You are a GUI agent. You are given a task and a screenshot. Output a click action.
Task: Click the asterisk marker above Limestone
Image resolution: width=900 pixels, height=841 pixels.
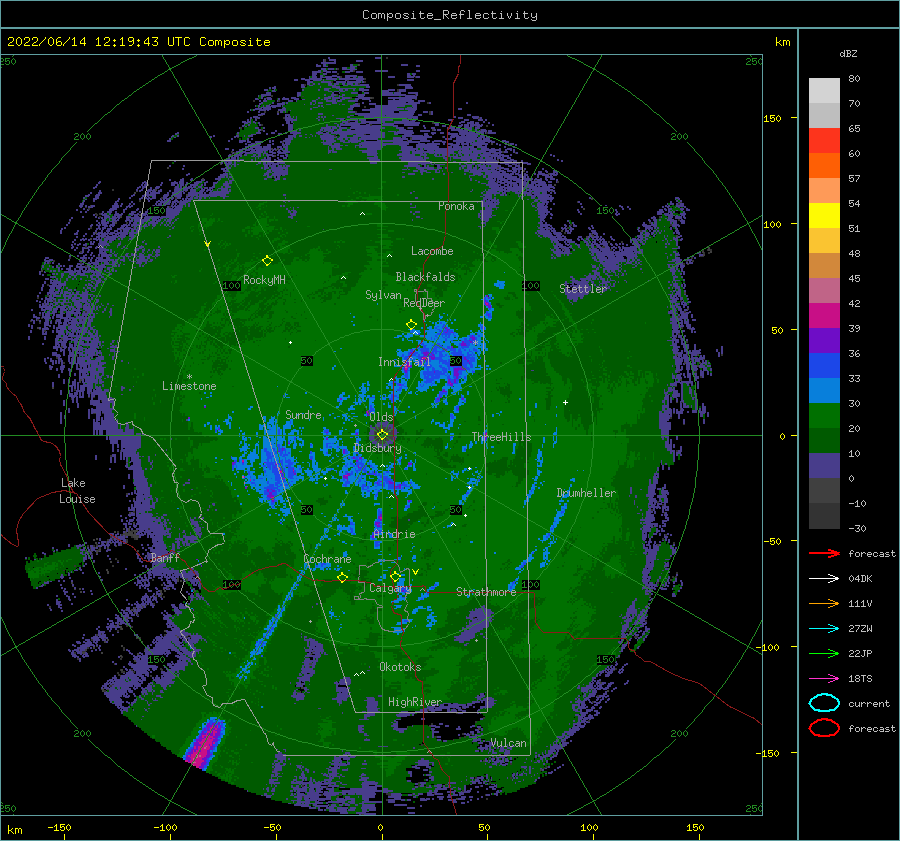click(x=189, y=377)
